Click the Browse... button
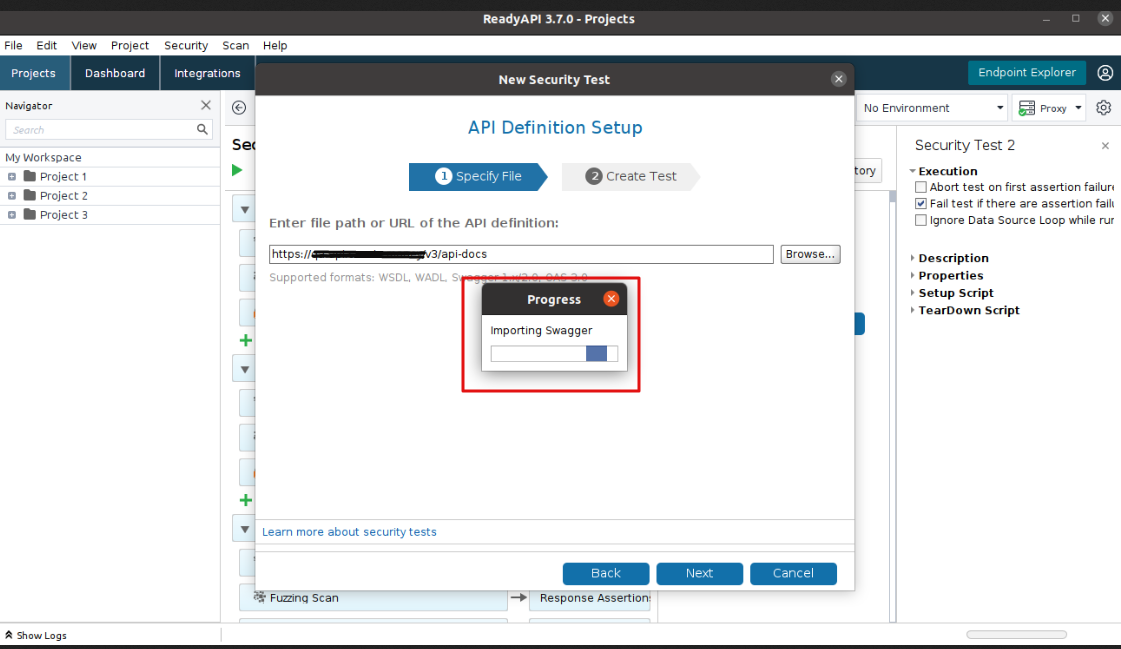Viewport: 1121px width, 649px height. [810, 254]
